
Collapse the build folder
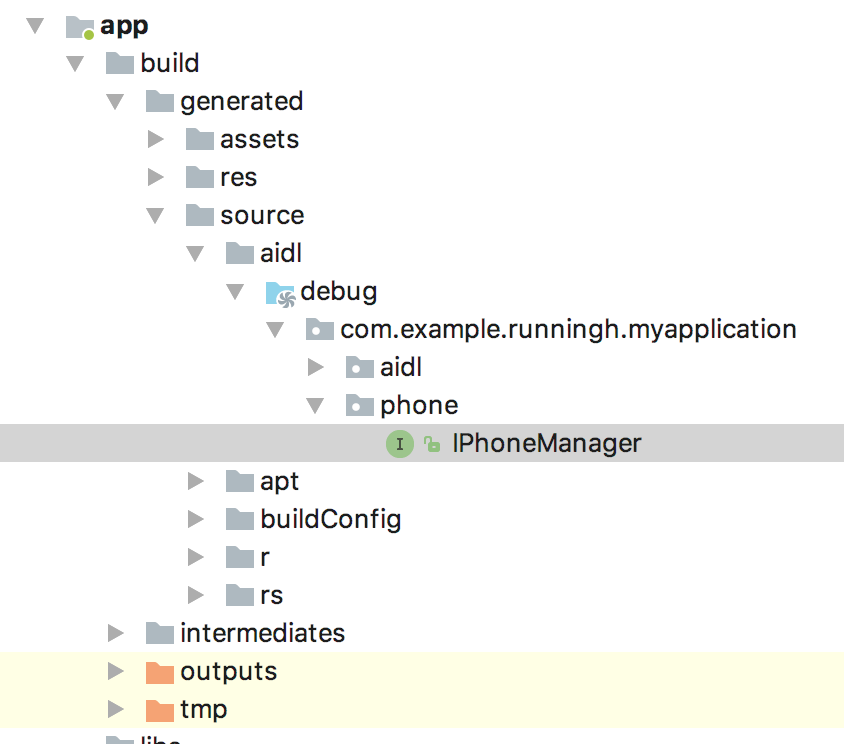(x=77, y=63)
